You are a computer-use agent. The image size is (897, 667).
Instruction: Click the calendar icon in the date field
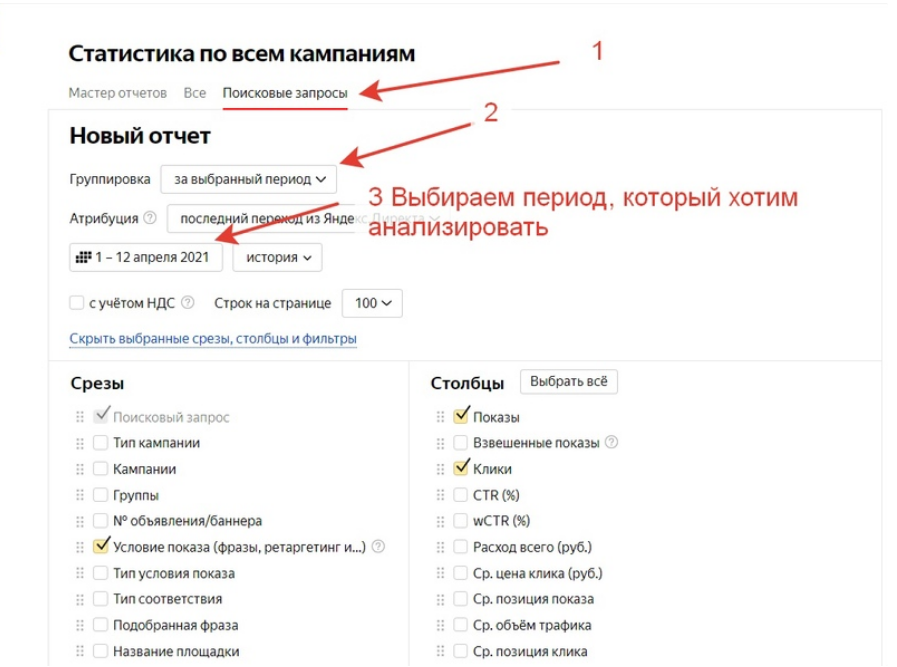coord(84,257)
